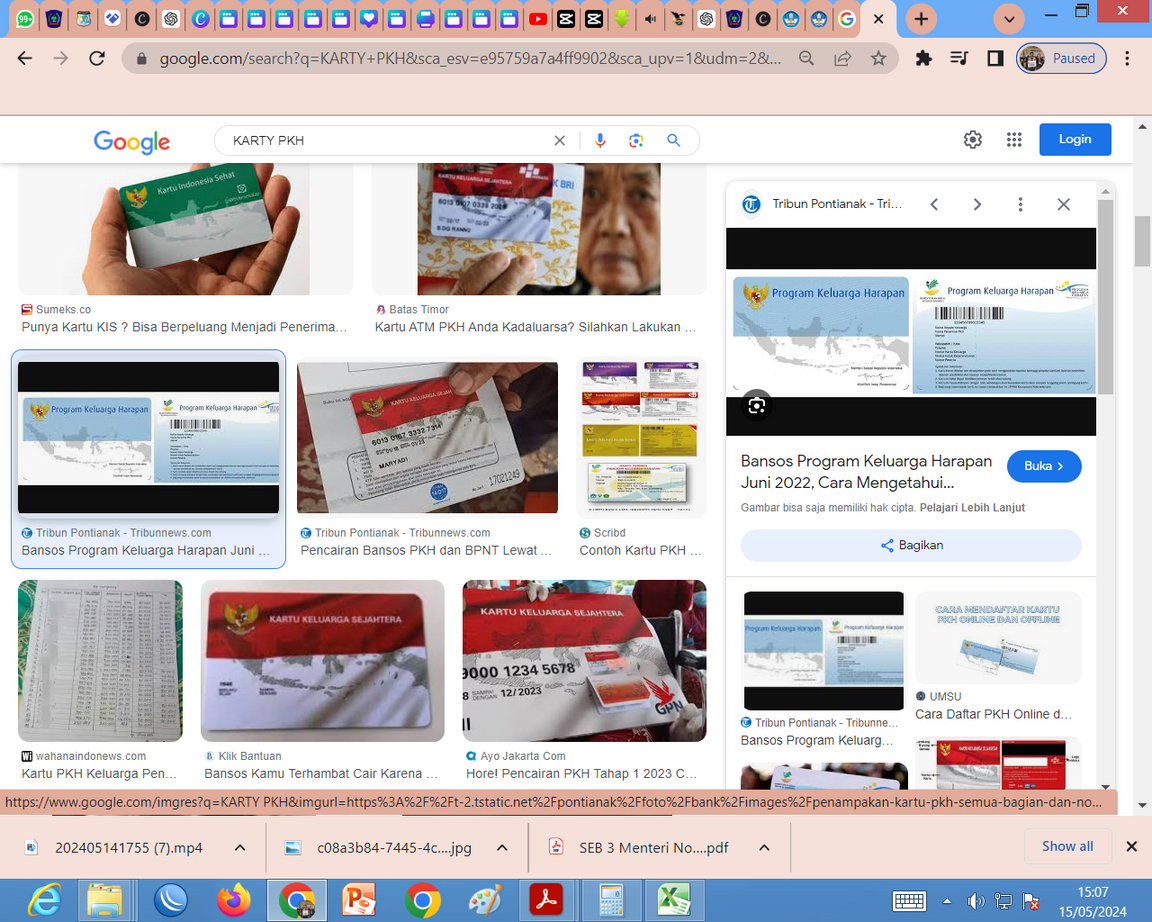Open the wahanaindonews.com table image result
Image resolution: width=1152 pixels, height=922 pixels.
pyautogui.click(x=101, y=661)
